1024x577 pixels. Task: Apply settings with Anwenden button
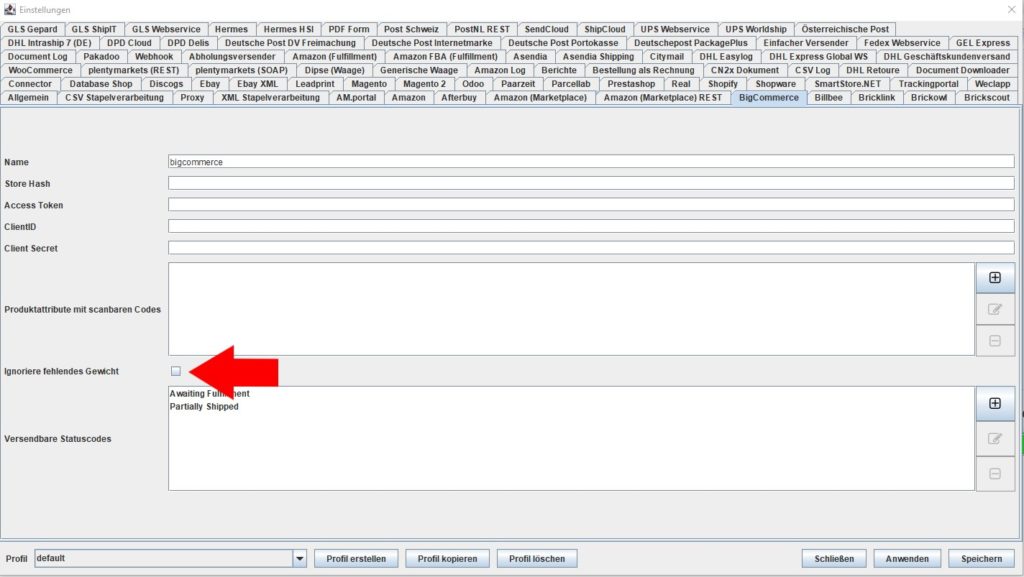[907, 559]
